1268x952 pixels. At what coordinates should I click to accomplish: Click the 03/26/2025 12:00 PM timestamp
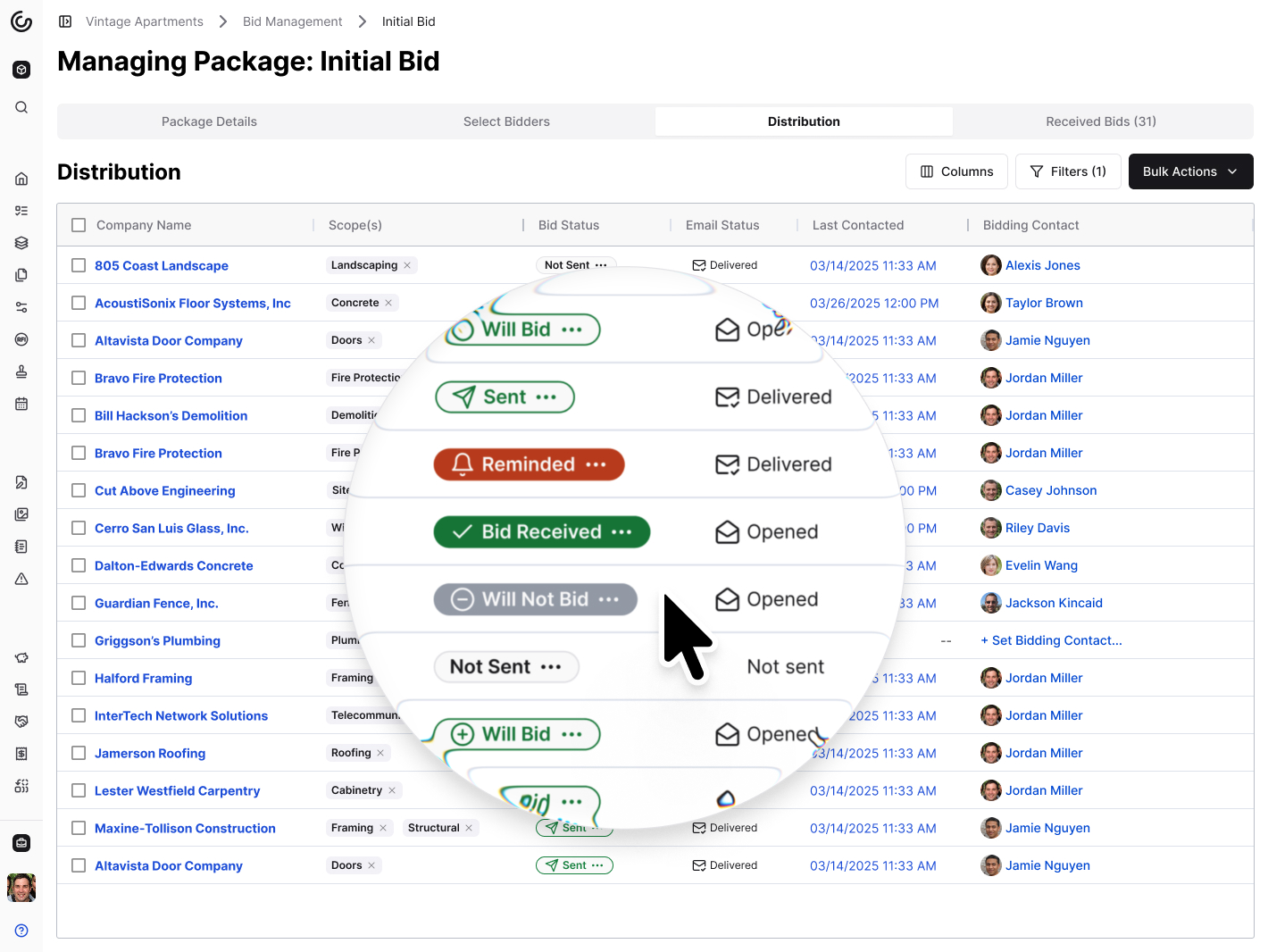(874, 303)
